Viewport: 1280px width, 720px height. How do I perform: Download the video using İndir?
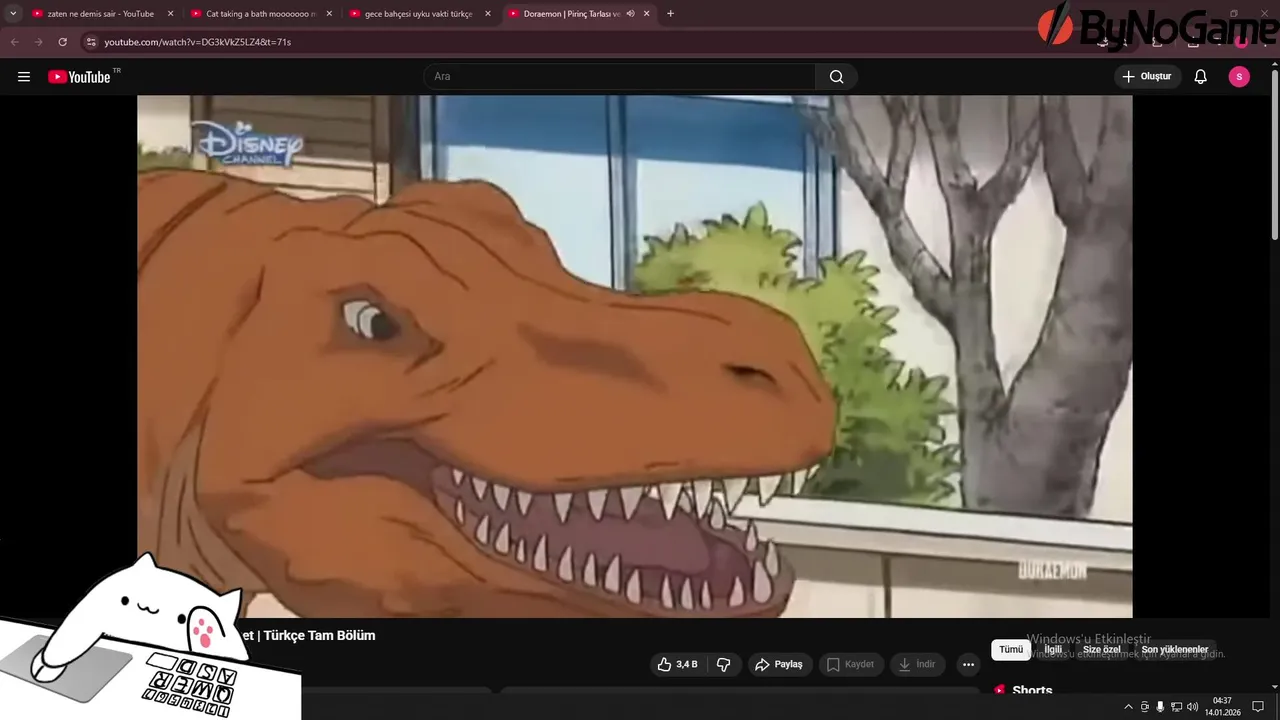917,664
